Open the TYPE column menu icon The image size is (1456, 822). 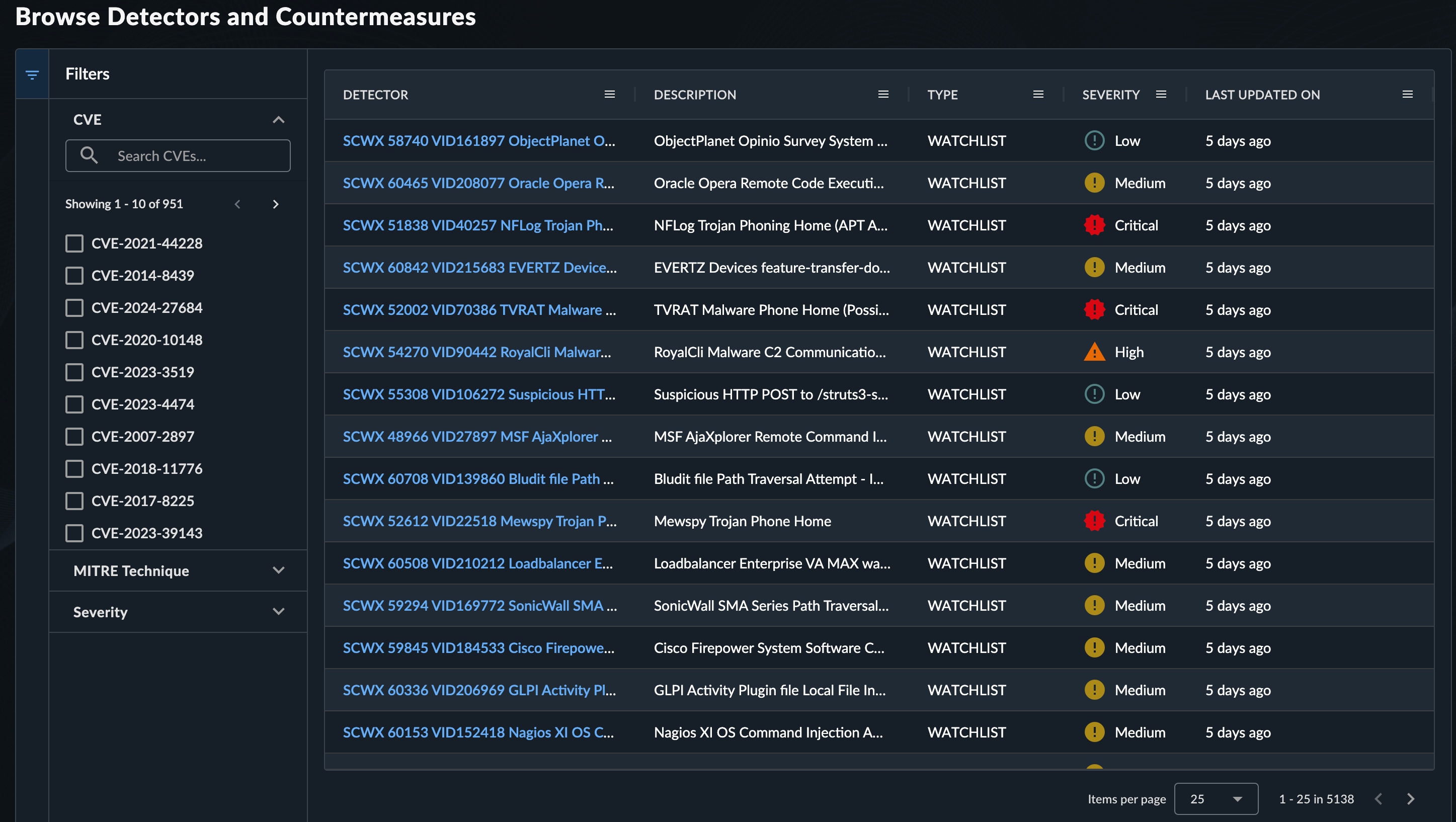pyautogui.click(x=1038, y=95)
